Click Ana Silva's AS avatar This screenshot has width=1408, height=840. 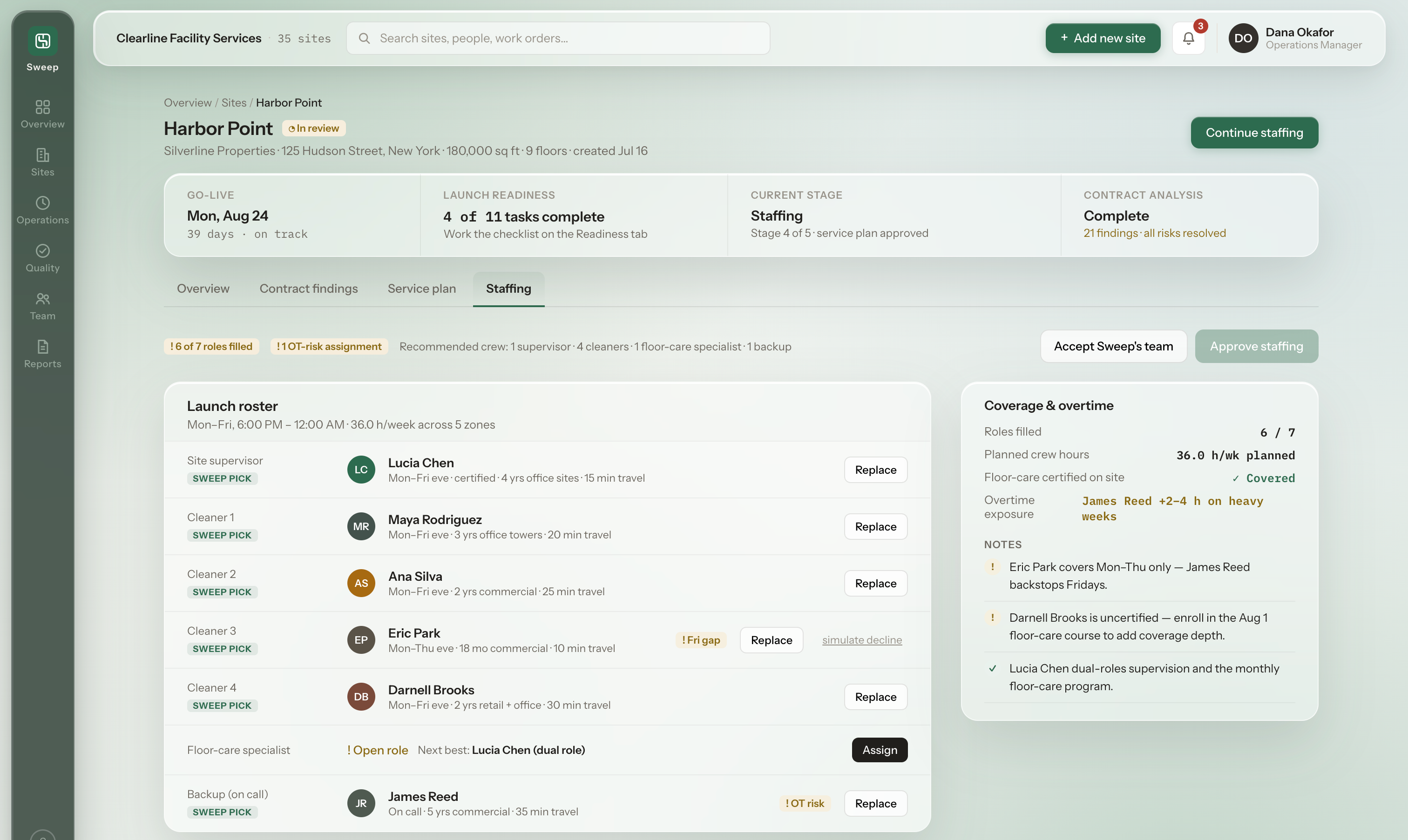coord(361,583)
